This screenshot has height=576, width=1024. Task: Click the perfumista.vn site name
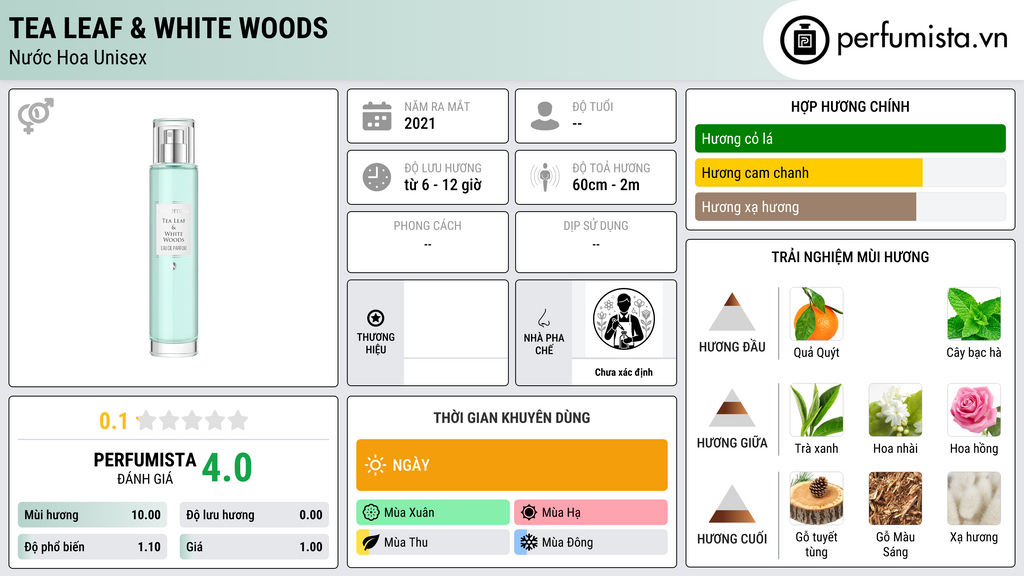922,39
